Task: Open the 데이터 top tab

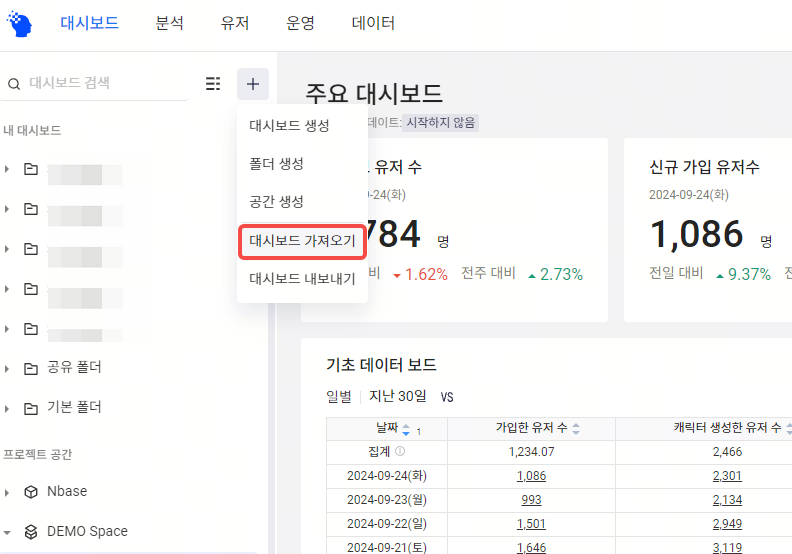Action: click(x=373, y=23)
